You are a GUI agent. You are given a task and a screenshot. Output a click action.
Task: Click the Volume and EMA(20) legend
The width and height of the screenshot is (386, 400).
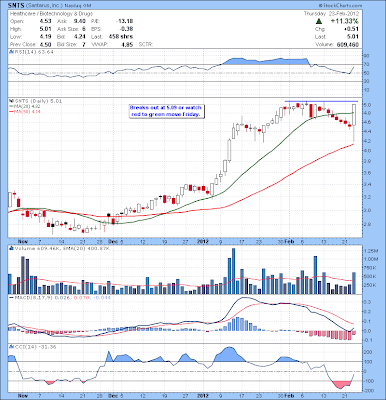point(63,248)
